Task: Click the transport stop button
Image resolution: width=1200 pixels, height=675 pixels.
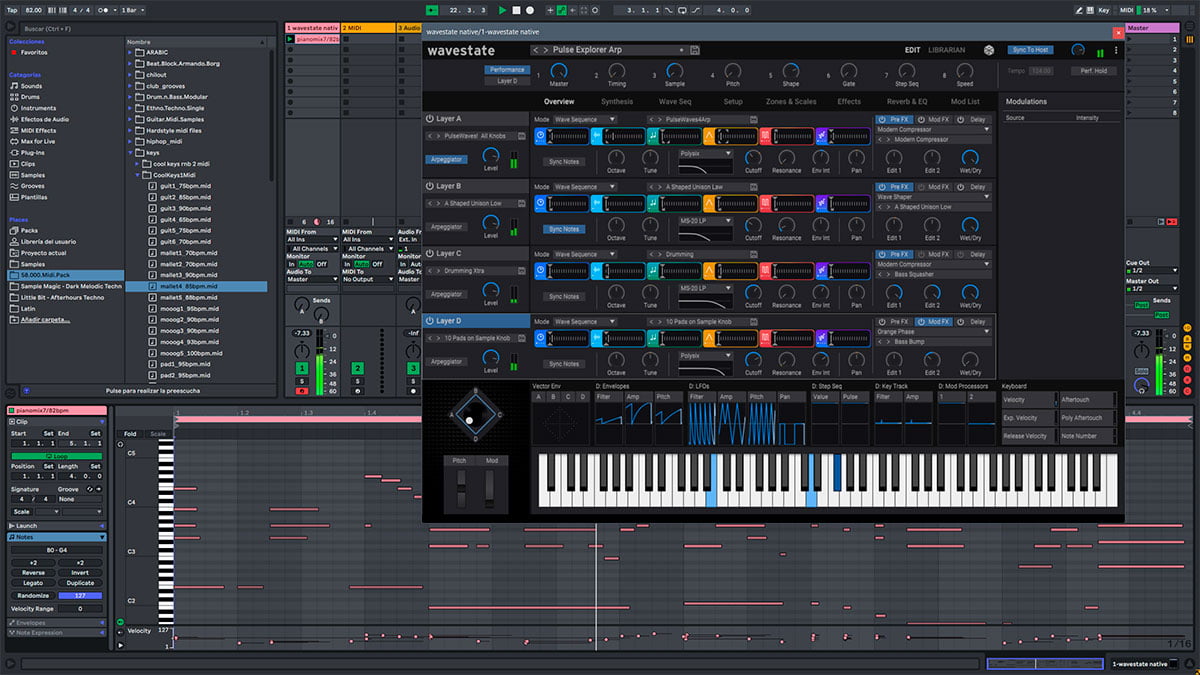Action: [516, 10]
